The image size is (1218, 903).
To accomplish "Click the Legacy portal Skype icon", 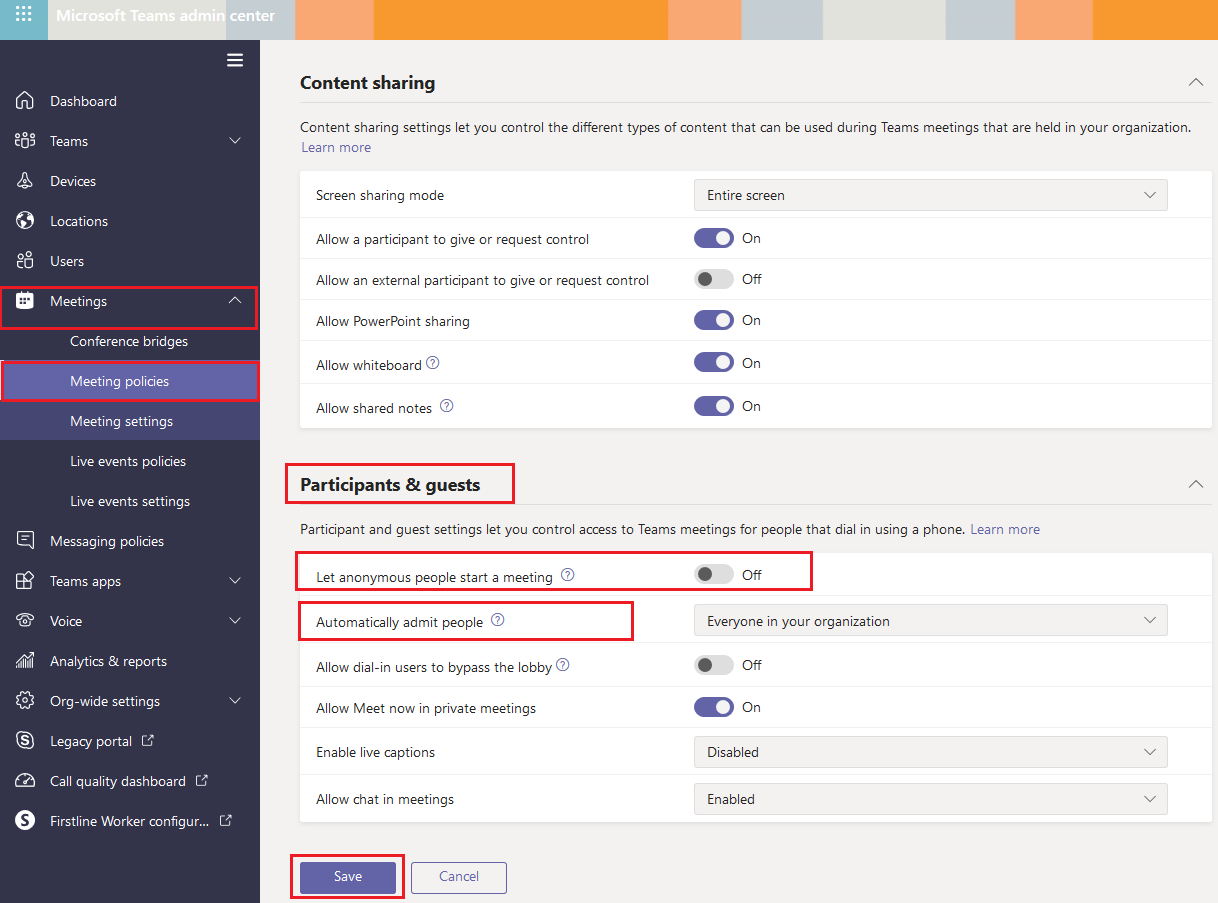I will point(25,741).
